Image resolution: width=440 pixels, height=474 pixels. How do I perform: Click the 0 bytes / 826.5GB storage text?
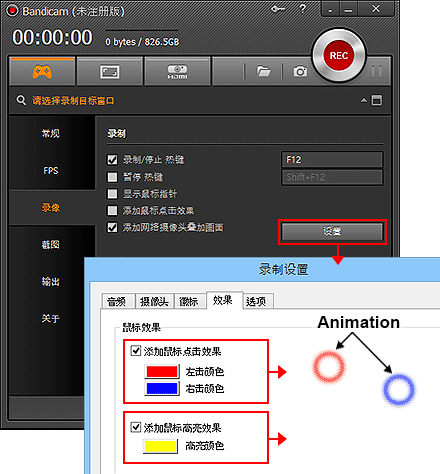click(142, 42)
